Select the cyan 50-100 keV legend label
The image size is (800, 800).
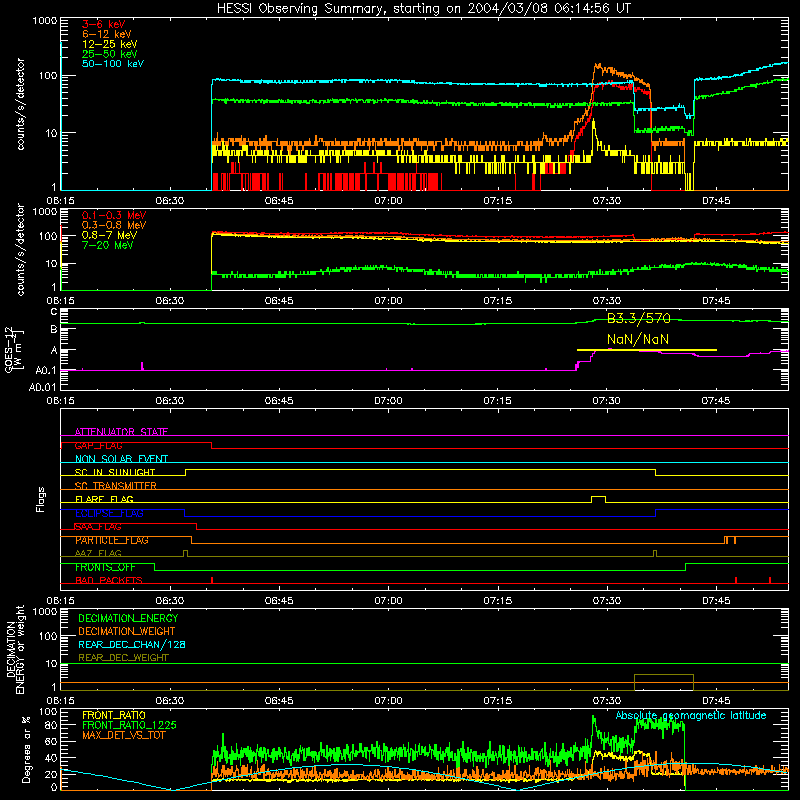point(113,64)
